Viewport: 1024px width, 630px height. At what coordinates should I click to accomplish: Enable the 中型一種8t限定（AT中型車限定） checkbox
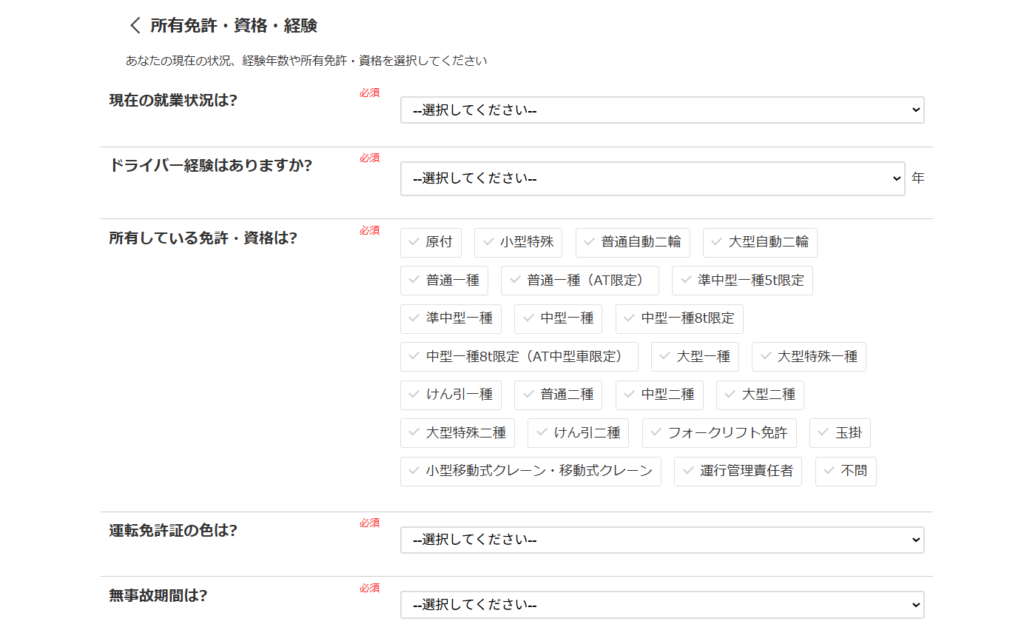point(519,357)
